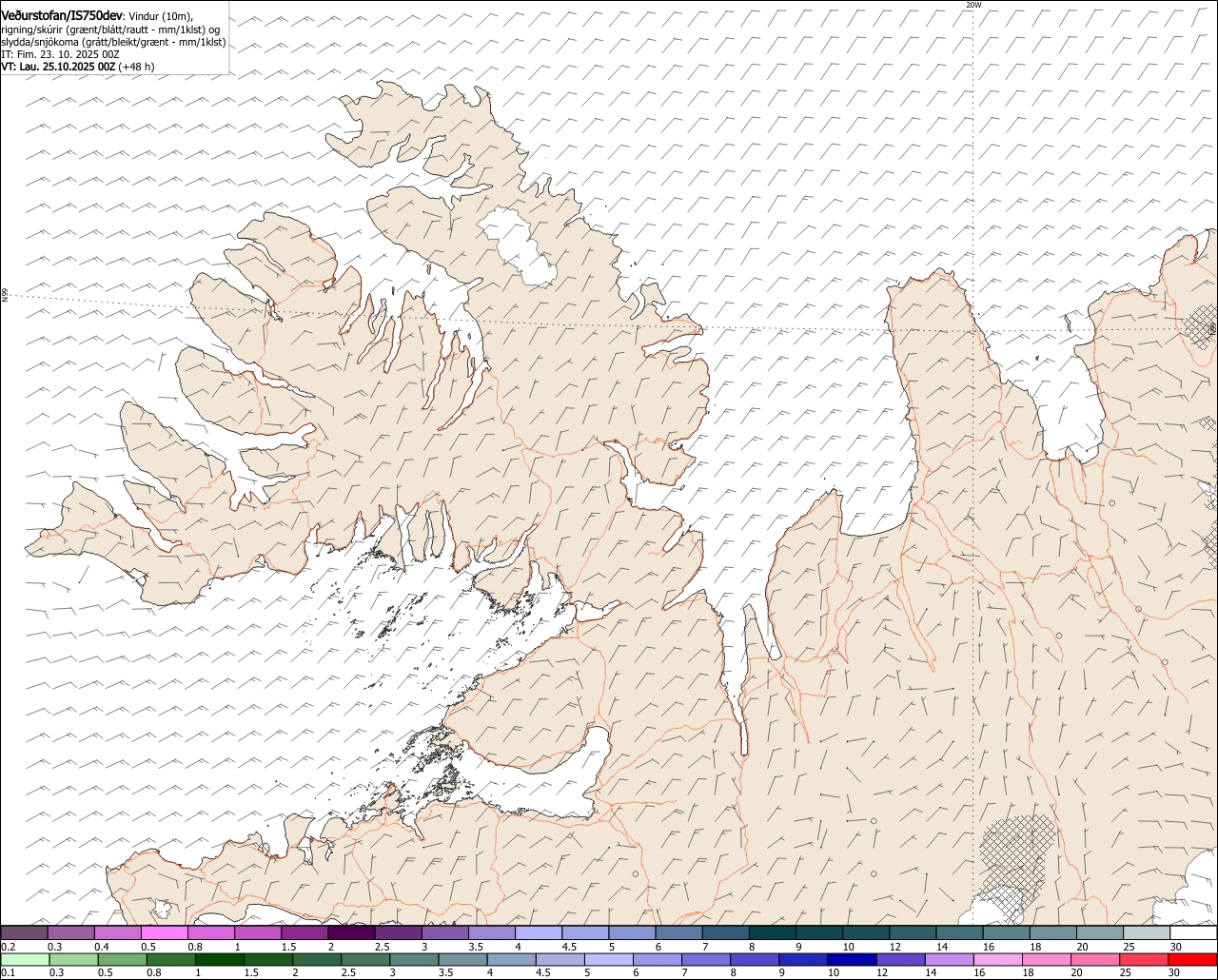
Task: Pick the lower legend swatch between 20 and 25
Action: tap(1095, 959)
